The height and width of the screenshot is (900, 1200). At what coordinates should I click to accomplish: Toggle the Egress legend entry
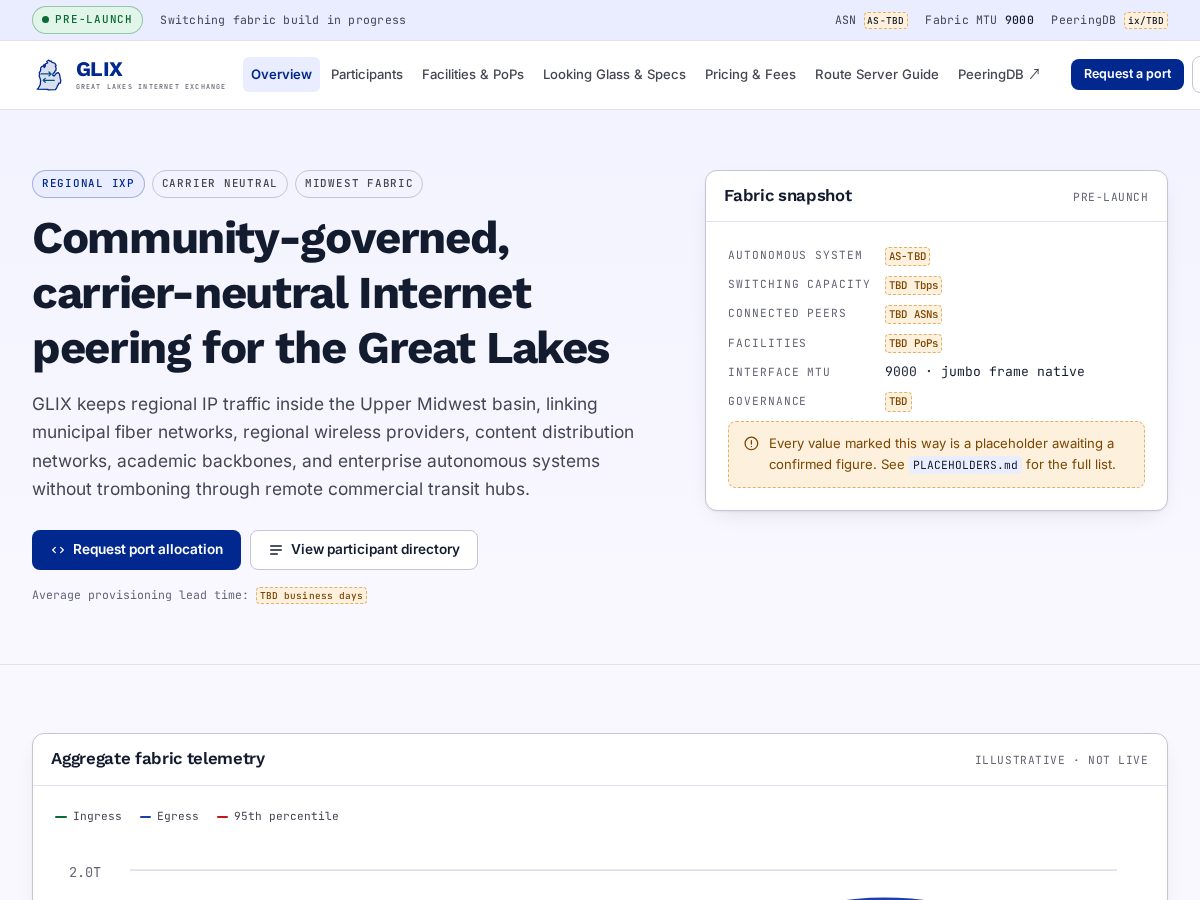click(169, 816)
